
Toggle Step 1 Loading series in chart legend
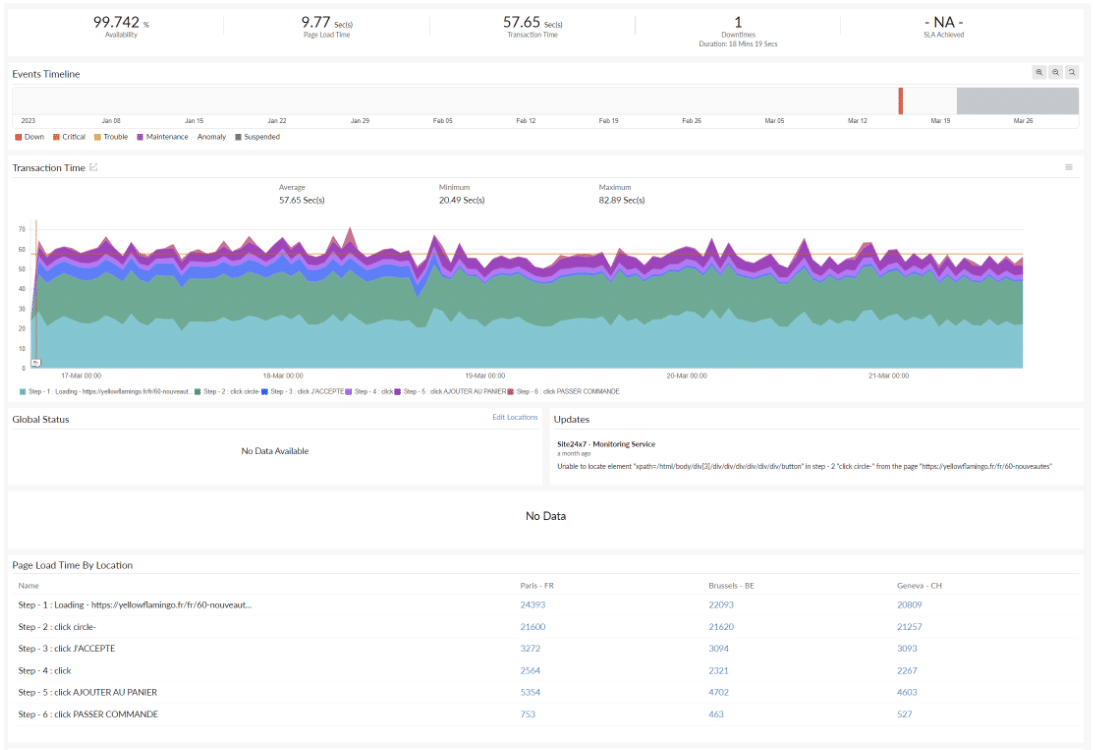point(105,392)
